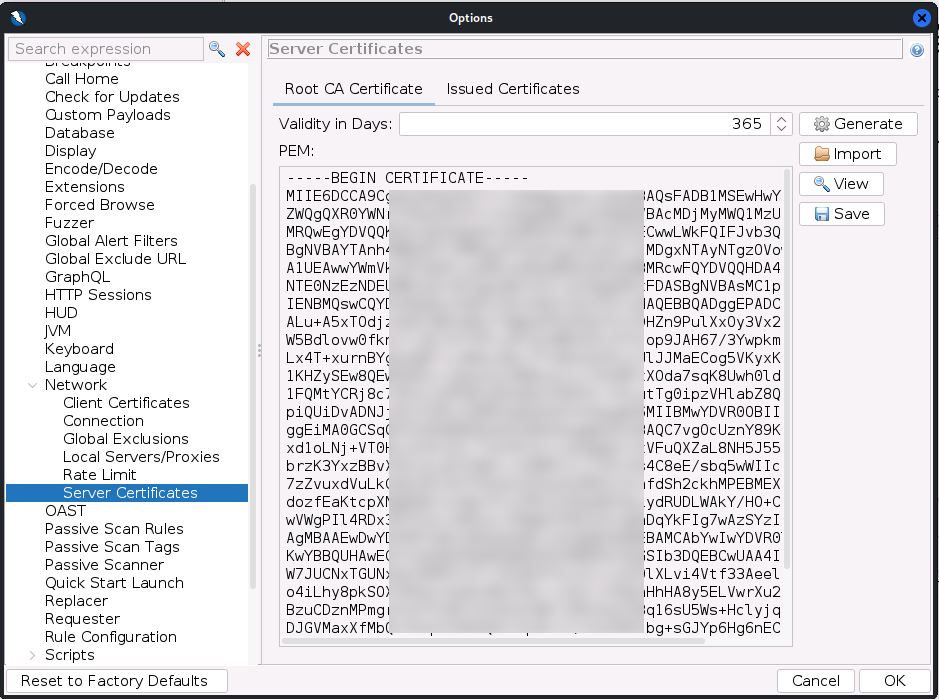This screenshot has height=699, width=939.
Task: Reset to Factory Defaults
Action: [x=116, y=681]
